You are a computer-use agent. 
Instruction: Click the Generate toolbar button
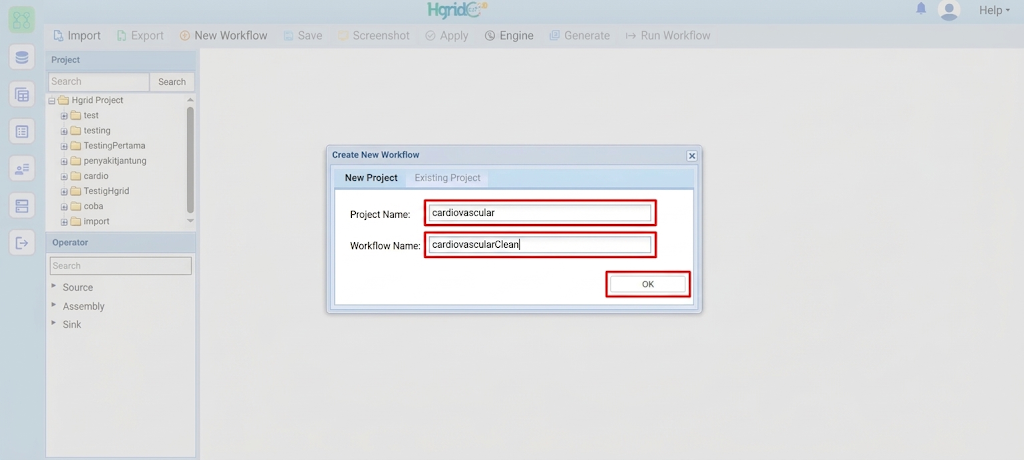(579, 35)
